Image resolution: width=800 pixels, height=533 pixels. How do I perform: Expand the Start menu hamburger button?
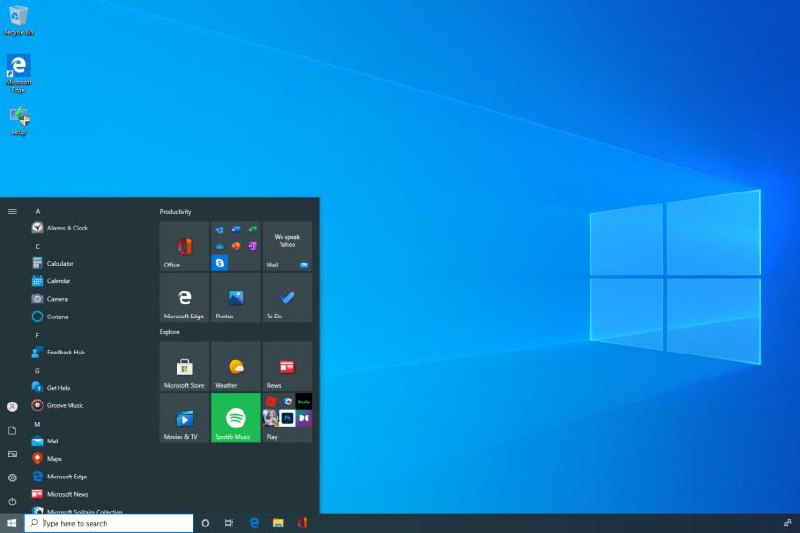pyautogui.click(x=12, y=211)
